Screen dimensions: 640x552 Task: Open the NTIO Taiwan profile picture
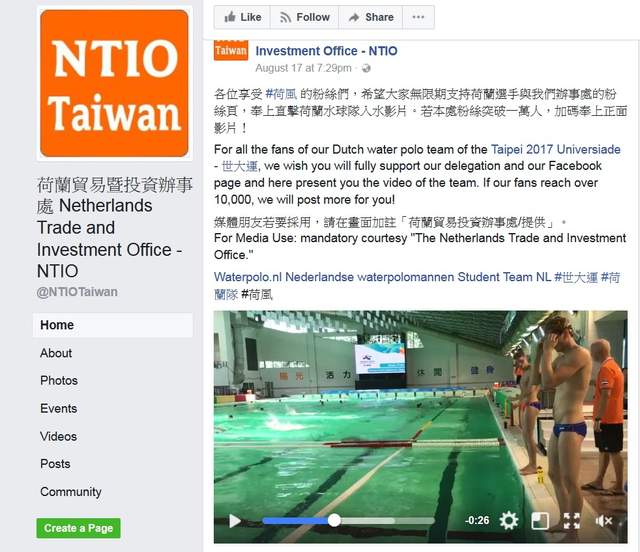114,83
